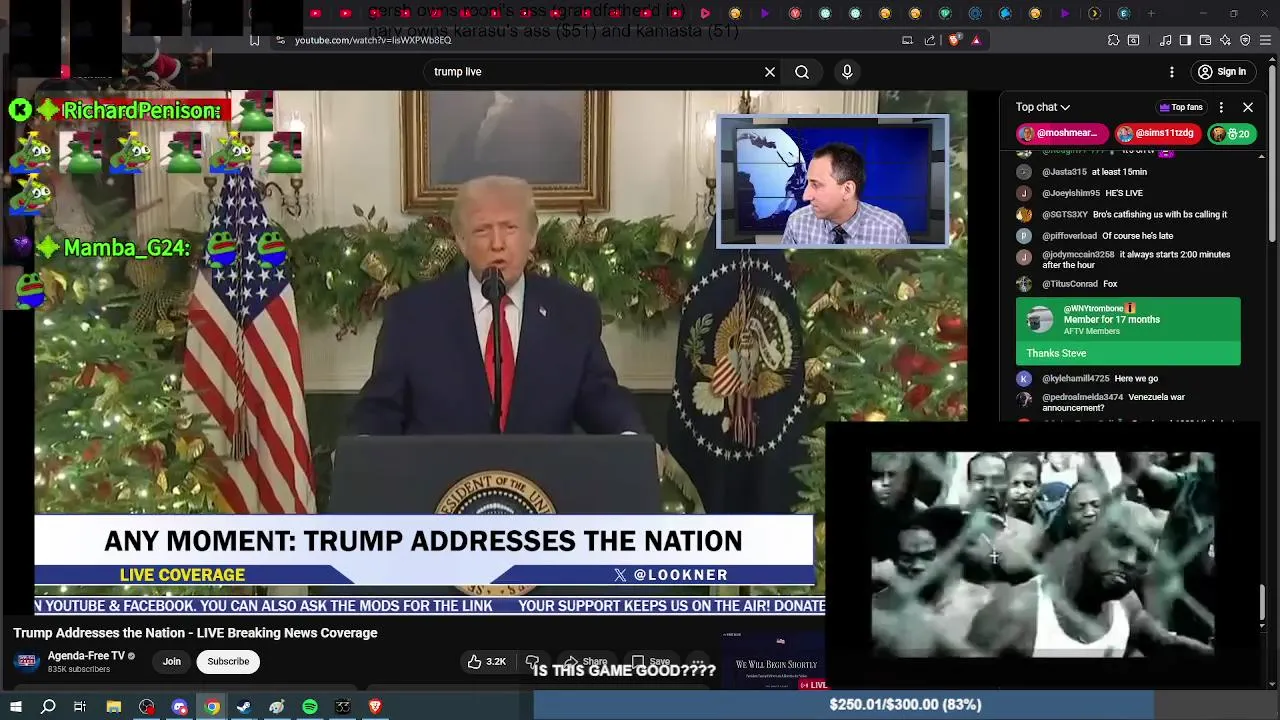Open Leo AI sparkle icon
The image size is (1280, 720).
click(x=1225, y=40)
